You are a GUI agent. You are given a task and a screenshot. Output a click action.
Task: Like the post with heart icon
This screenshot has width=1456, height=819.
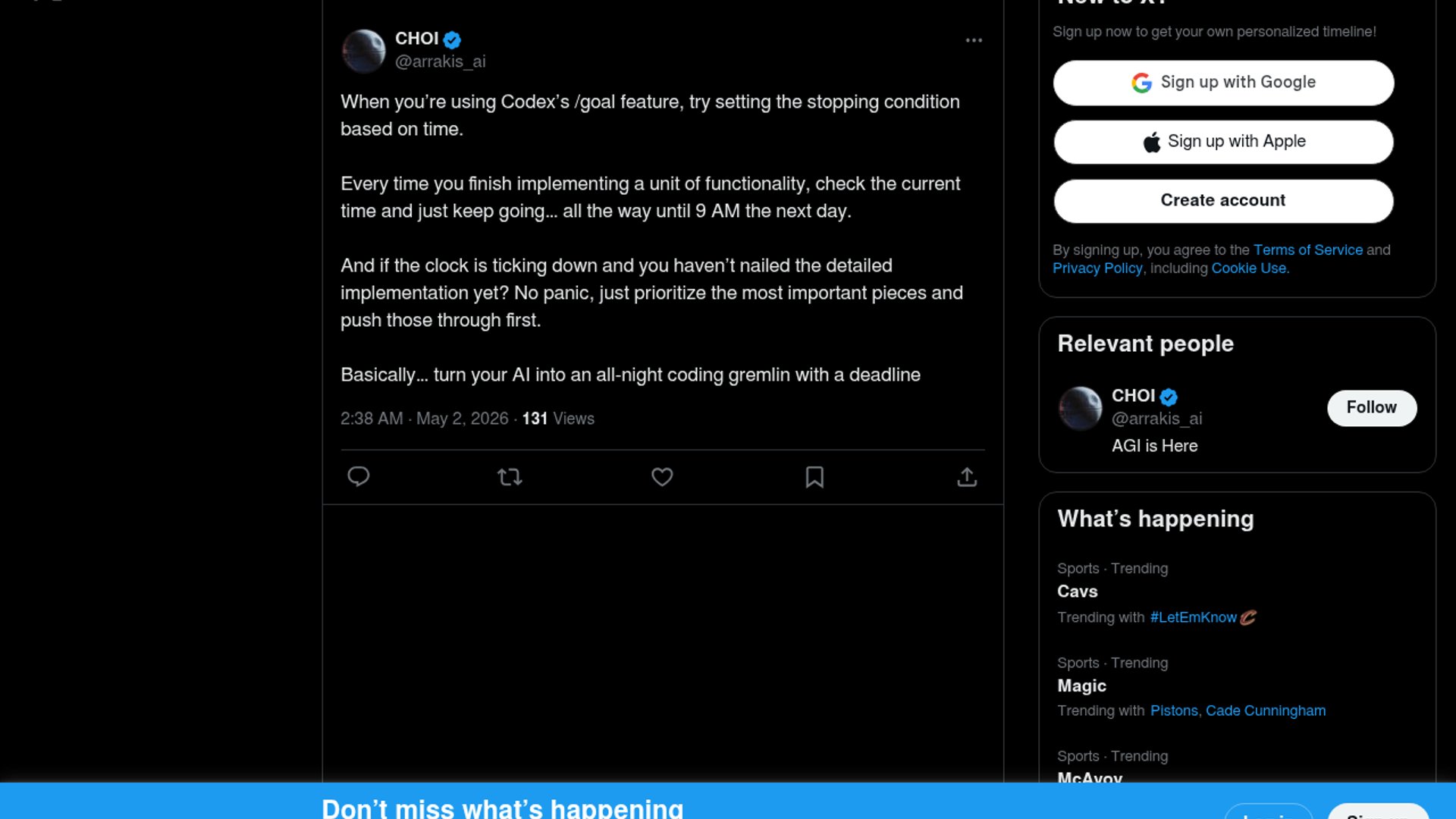point(662,477)
